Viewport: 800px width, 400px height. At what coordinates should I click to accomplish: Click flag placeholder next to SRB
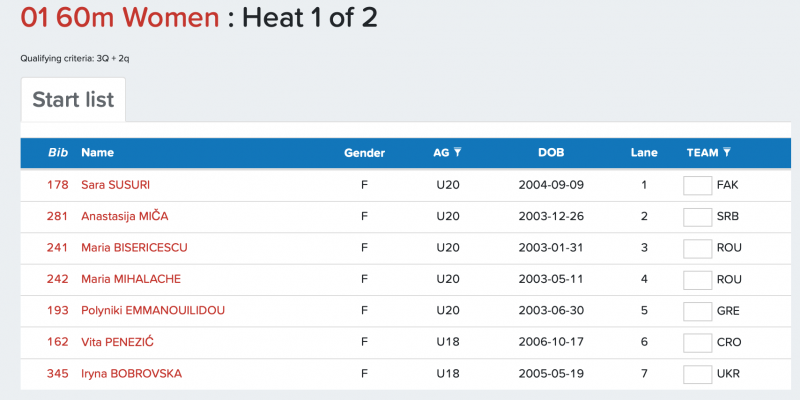tap(697, 217)
